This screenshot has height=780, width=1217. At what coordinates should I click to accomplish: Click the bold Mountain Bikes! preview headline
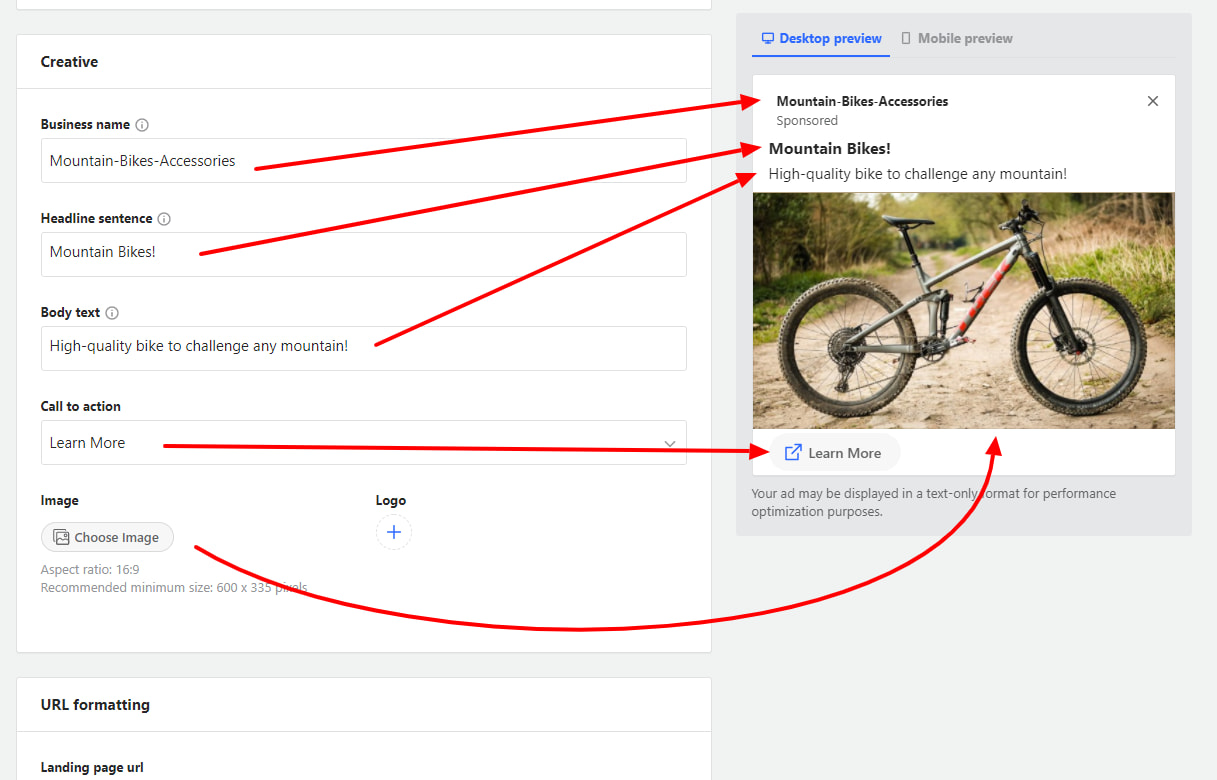click(x=829, y=149)
